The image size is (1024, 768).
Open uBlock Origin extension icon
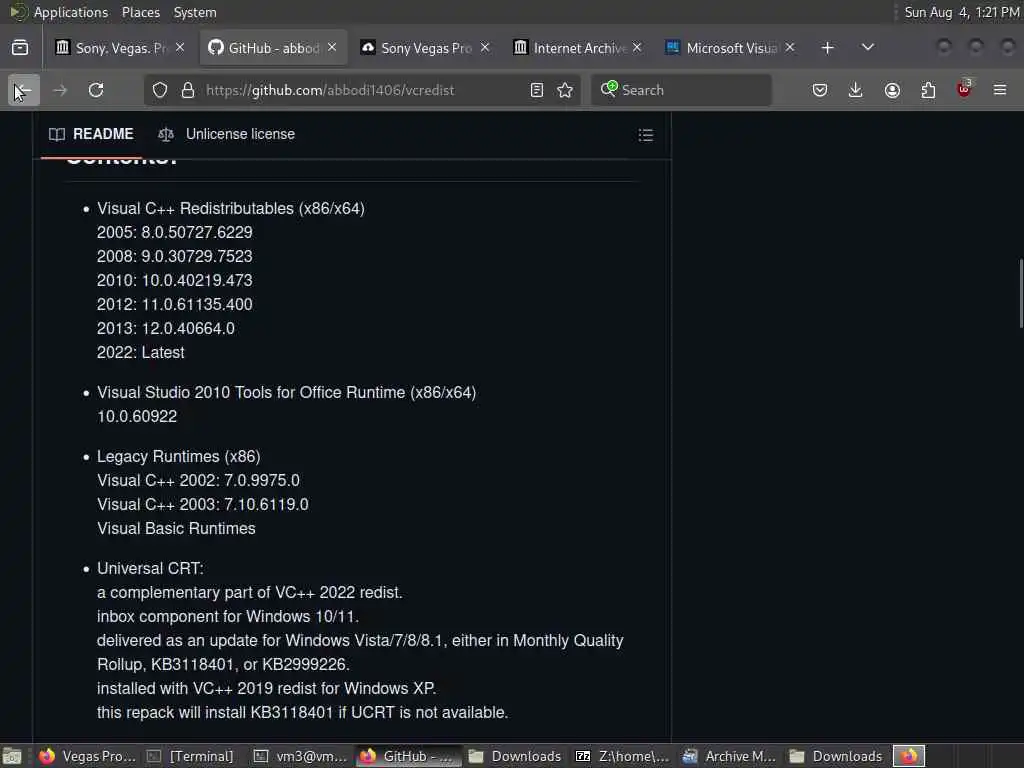(964, 89)
